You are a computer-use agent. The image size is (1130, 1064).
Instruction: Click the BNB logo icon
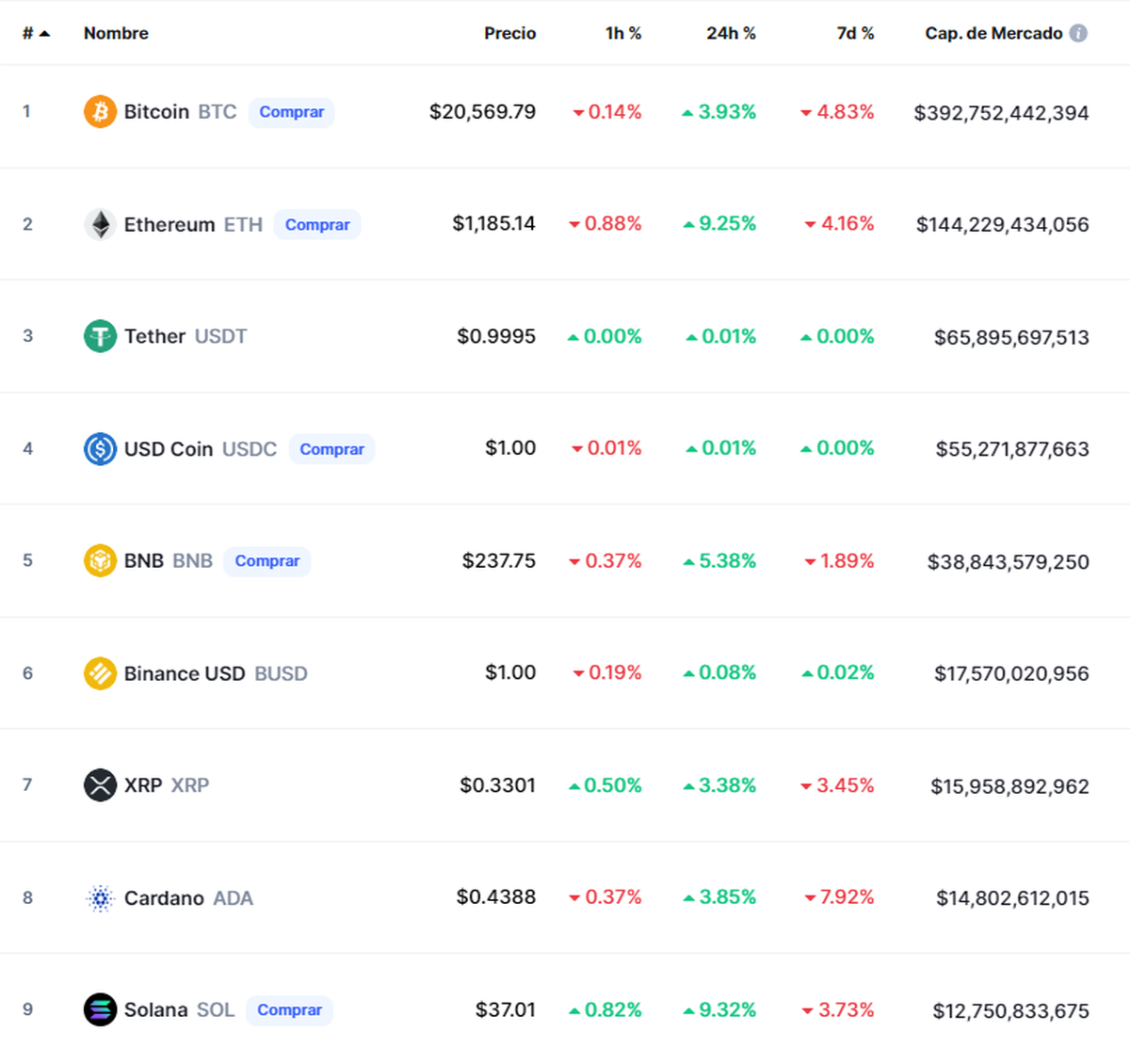(99, 560)
